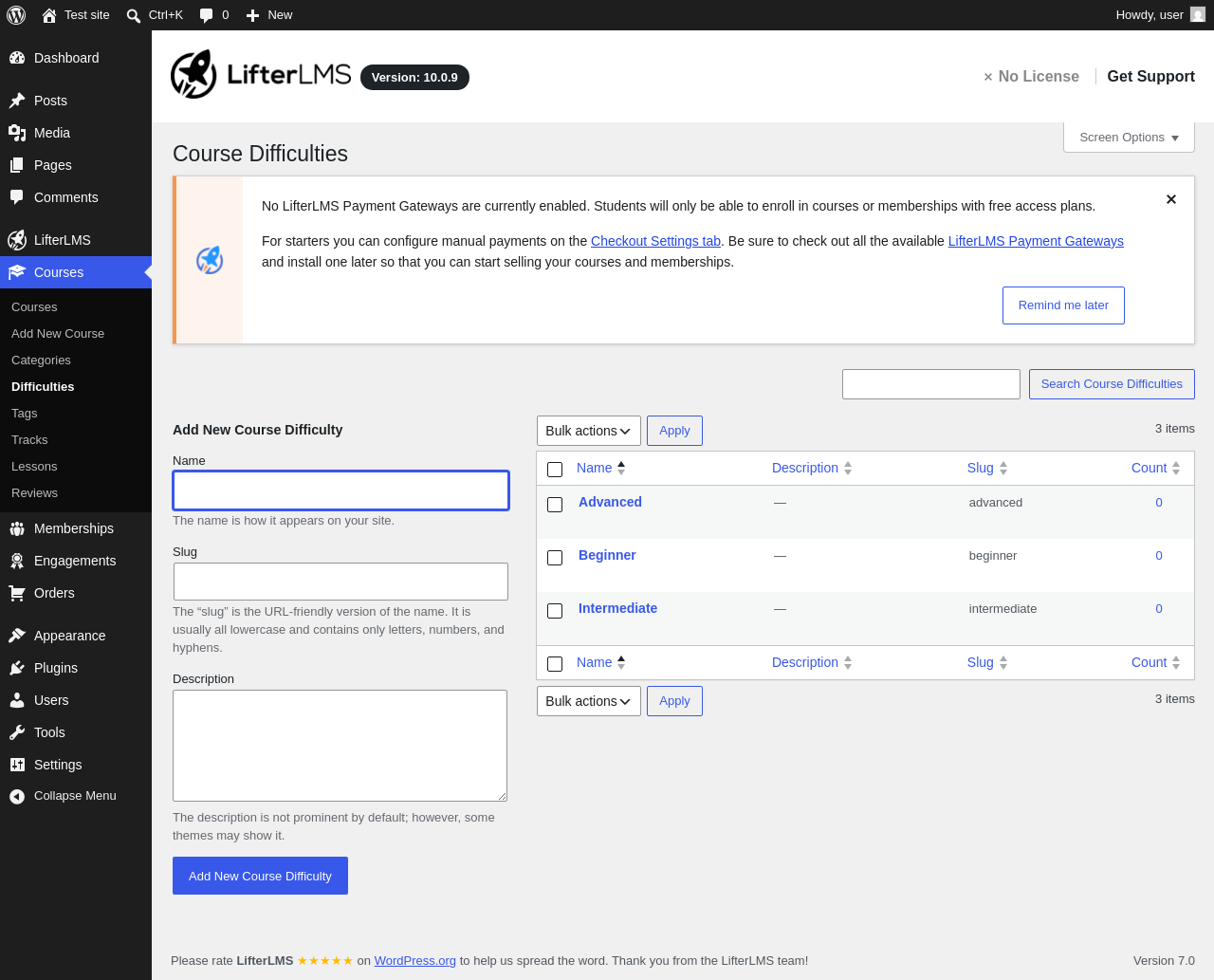Open the Reviews submenu item

34,493
